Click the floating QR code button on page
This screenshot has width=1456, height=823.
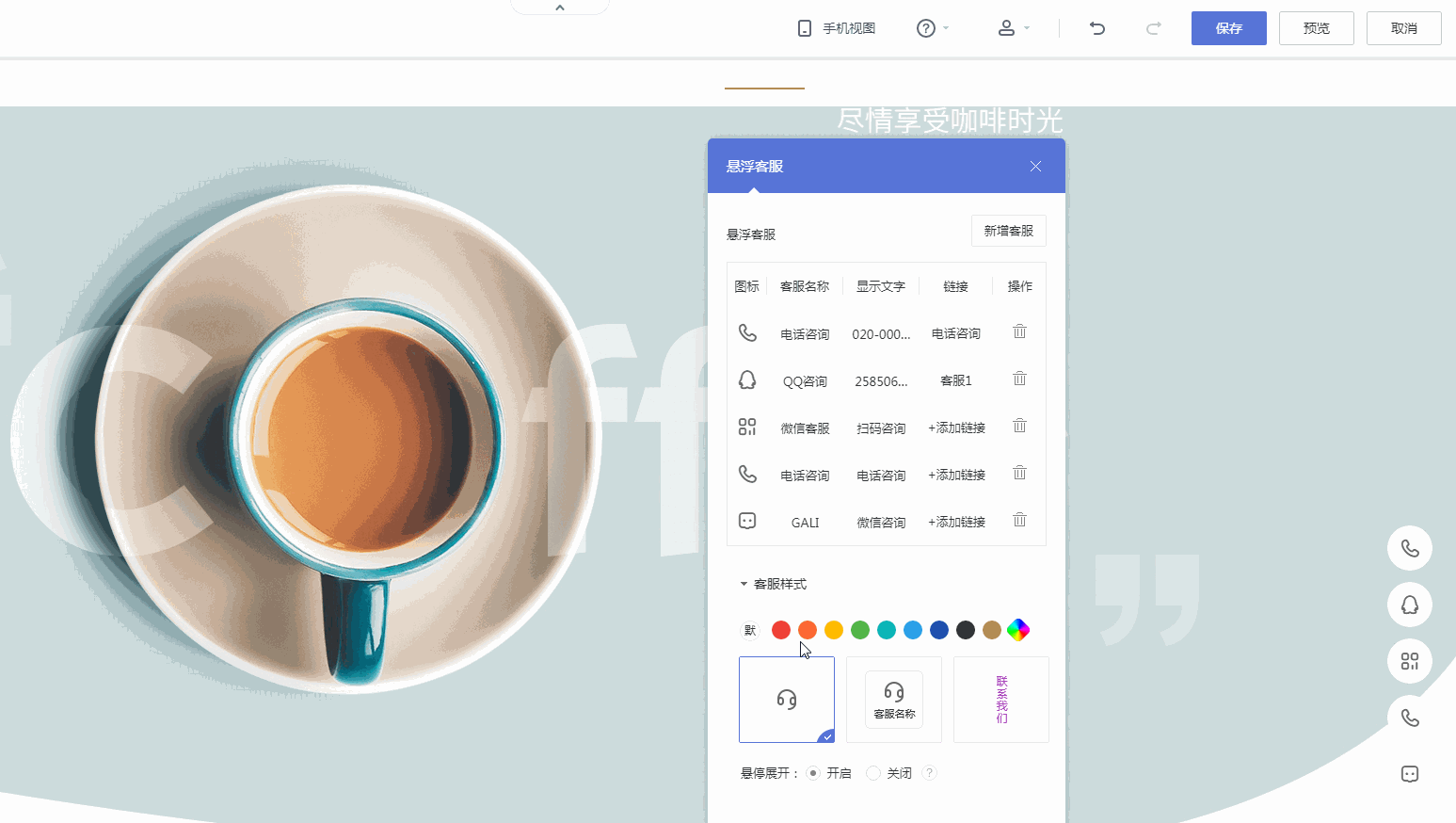pos(1410,661)
